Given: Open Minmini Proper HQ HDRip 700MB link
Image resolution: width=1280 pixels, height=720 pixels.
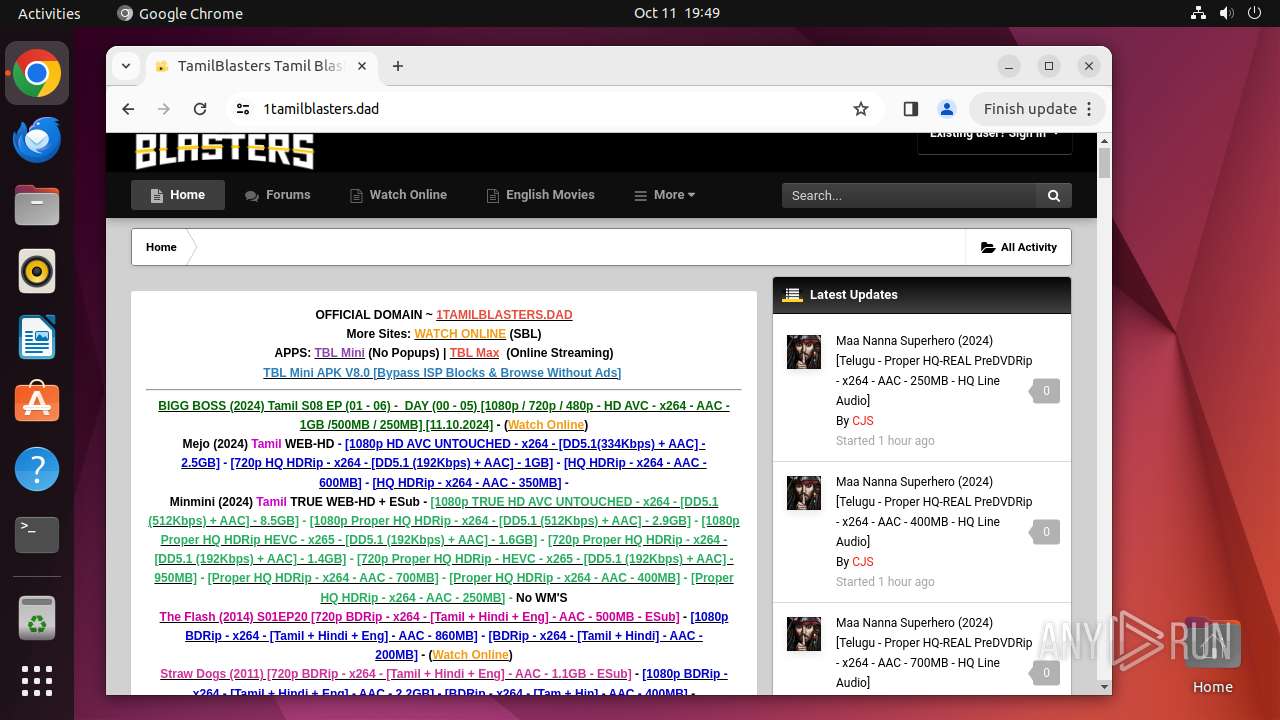Looking at the screenshot, I should tap(323, 578).
